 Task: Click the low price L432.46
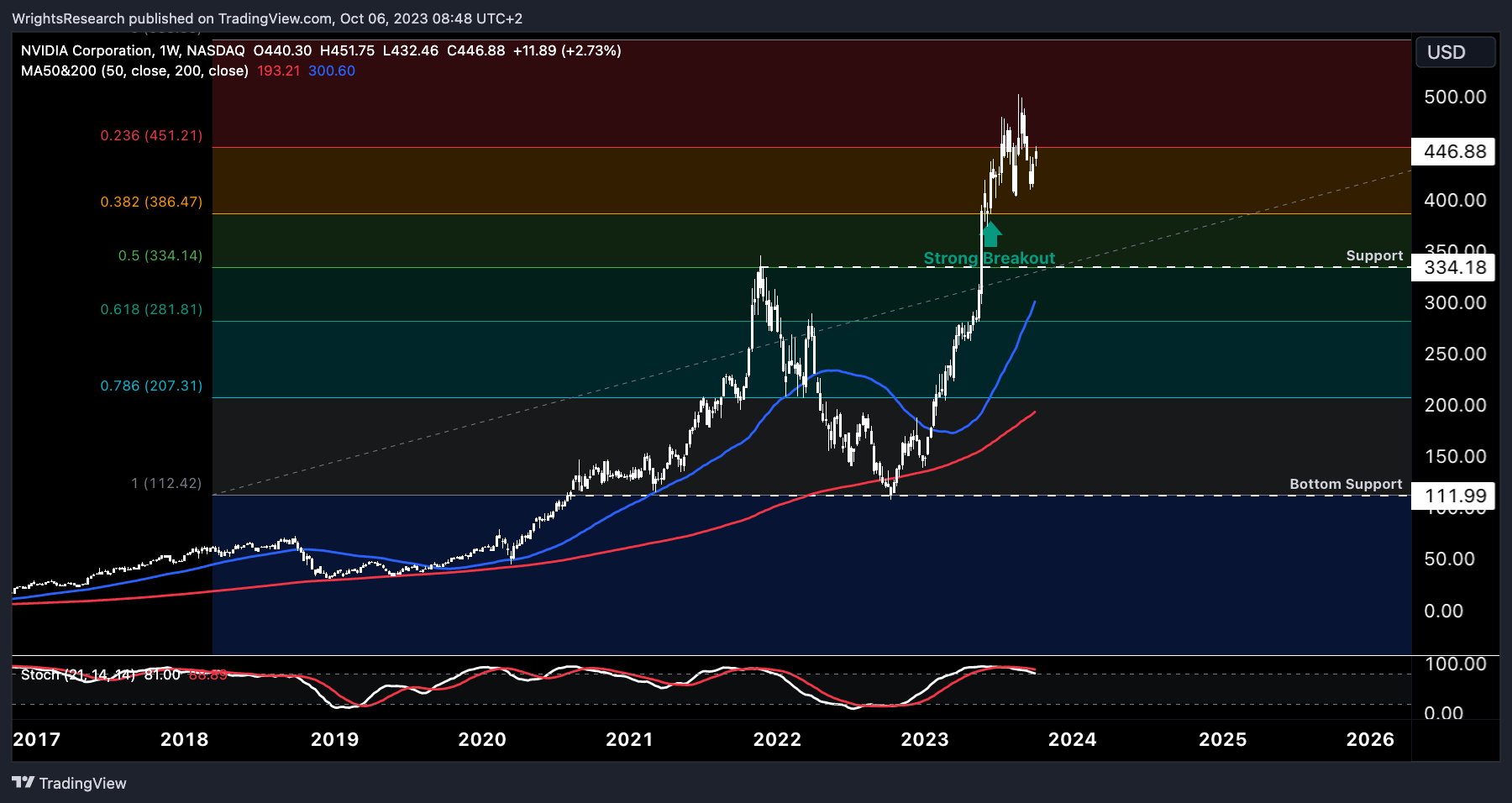(x=411, y=50)
